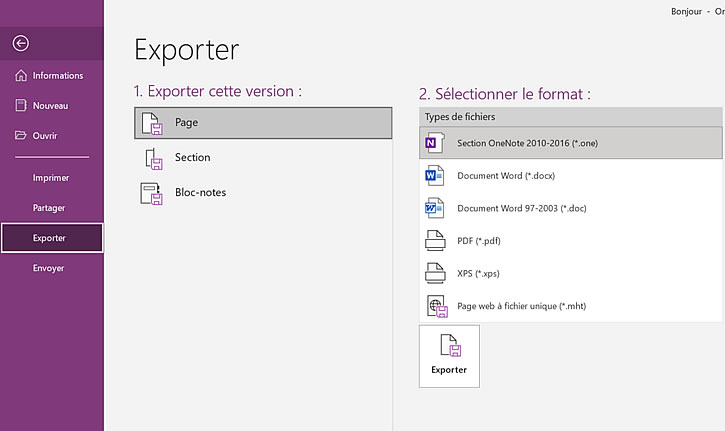Click the Word 97-2003 doc icon
Viewport: 725px width, 431px height.
434,208
